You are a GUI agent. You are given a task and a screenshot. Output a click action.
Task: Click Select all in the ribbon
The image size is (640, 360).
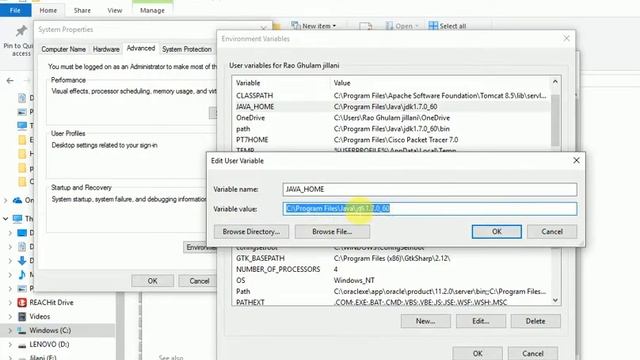tap(447, 26)
